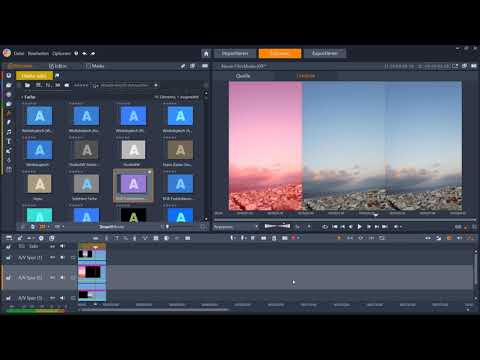Image resolution: width=480 pixels, height=360 pixels.
Task: Open the Optionen menu
Action: [61, 53]
